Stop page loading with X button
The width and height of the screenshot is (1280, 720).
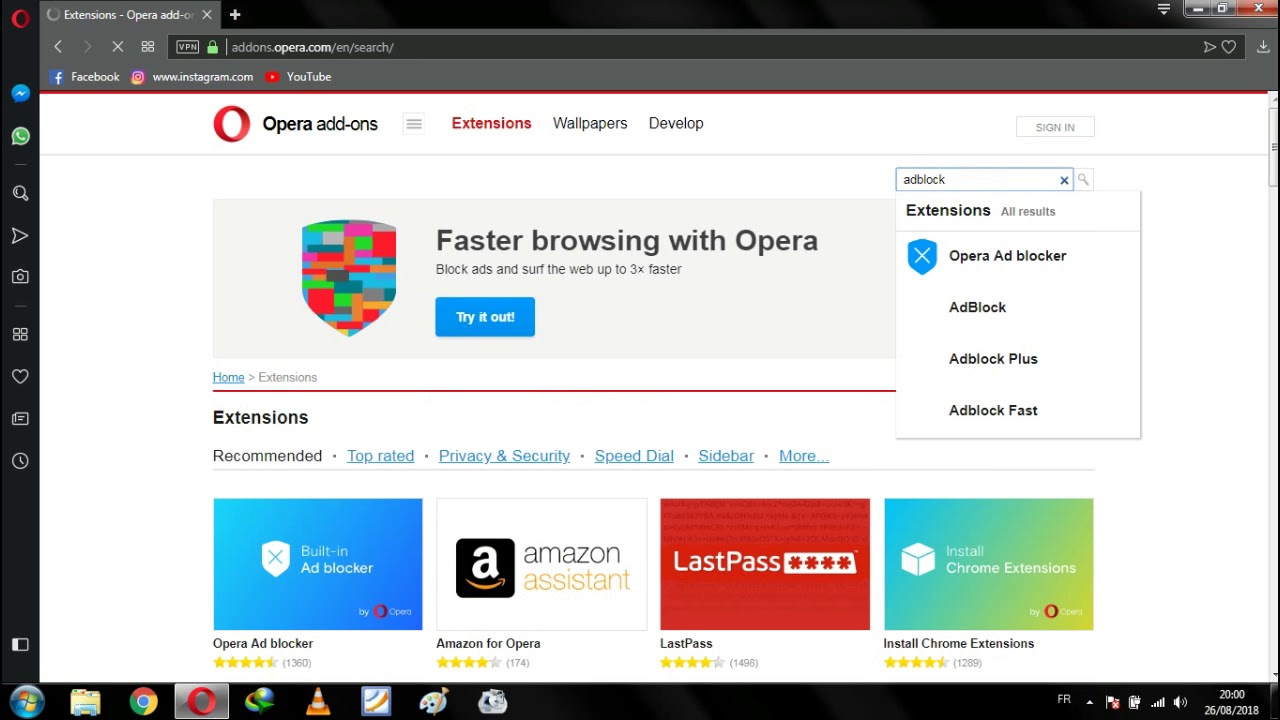coord(117,47)
